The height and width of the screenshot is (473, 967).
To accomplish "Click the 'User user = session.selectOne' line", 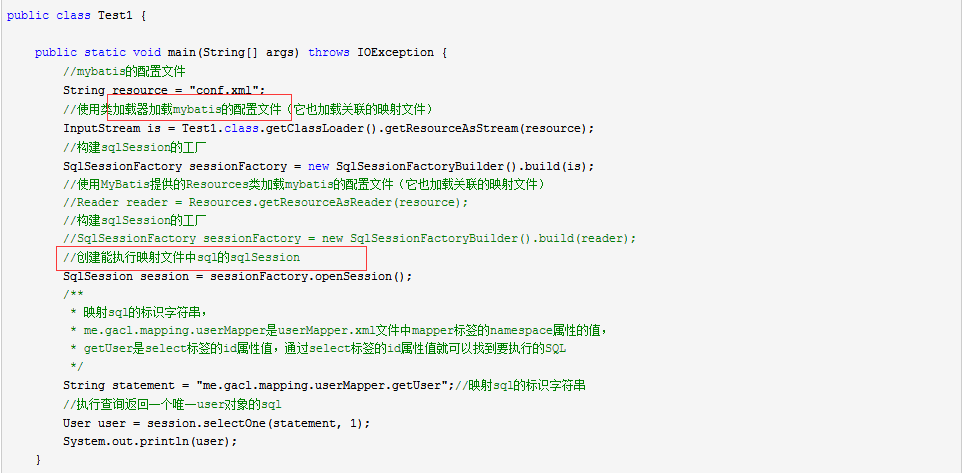I will (x=216, y=424).
